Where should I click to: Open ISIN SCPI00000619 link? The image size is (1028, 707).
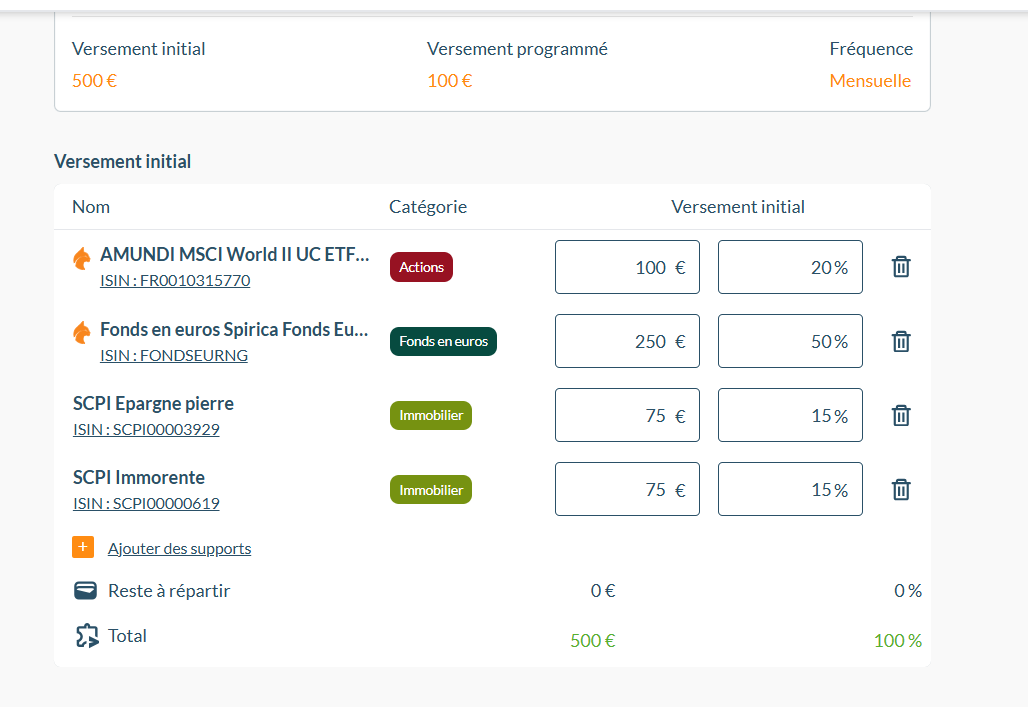click(146, 504)
